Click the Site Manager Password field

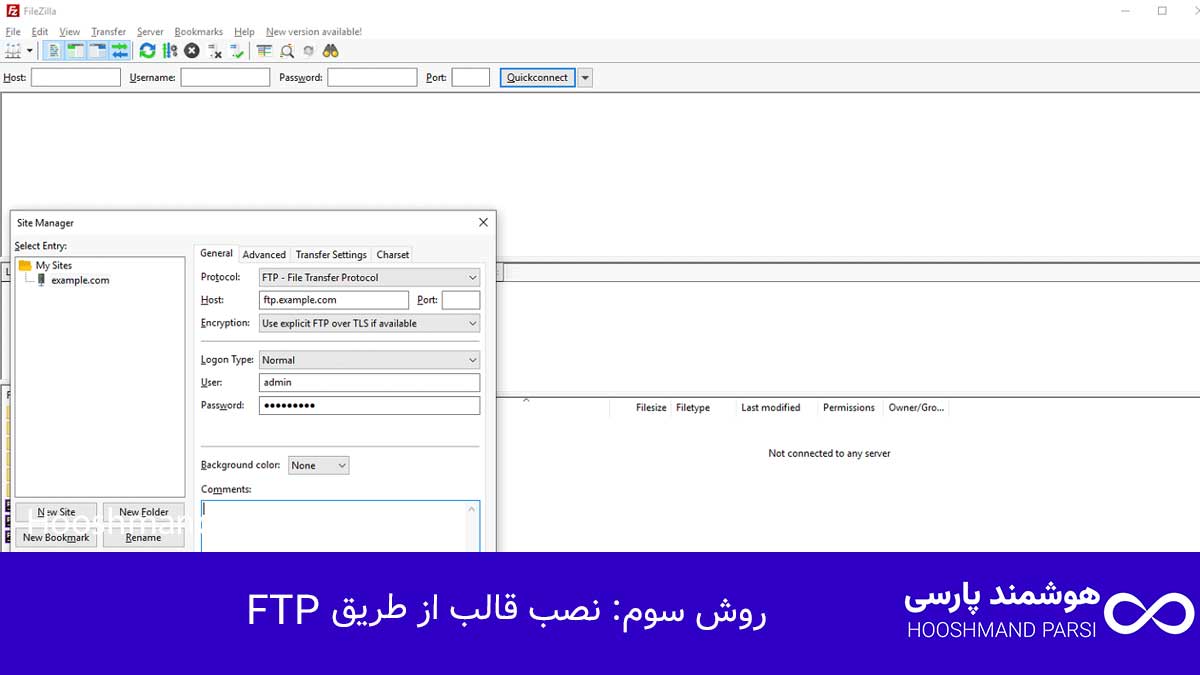tap(369, 405)
